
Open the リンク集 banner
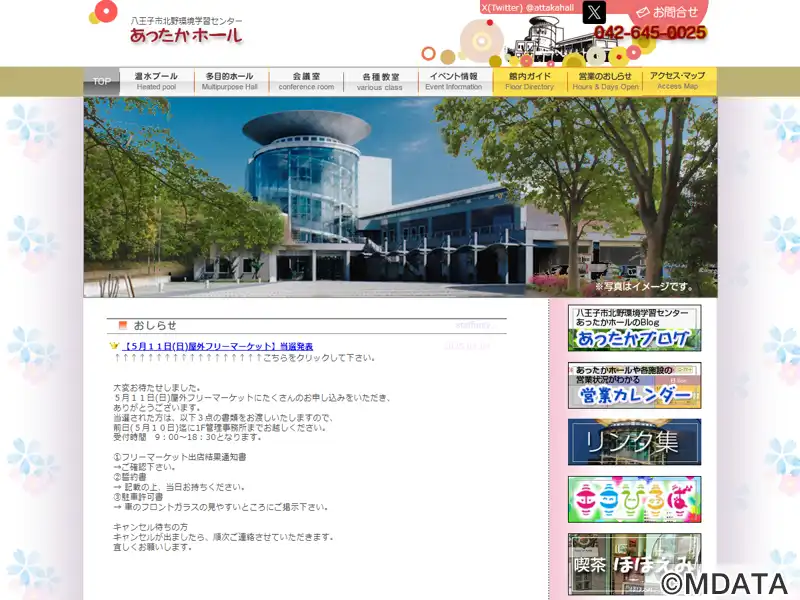point(634,442)
